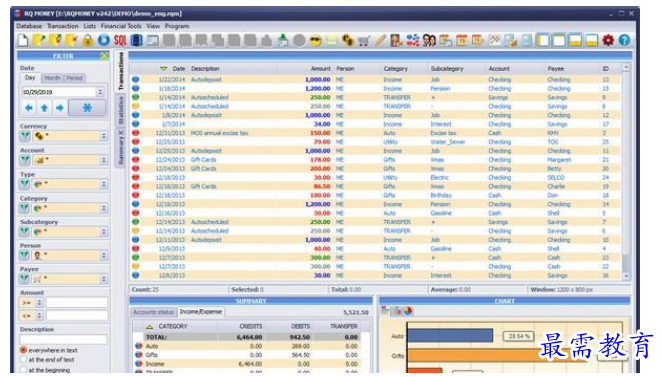Screen dimensions: 662x377
Task: Open the Payee filter dropdown
Action: click(103, 279)
